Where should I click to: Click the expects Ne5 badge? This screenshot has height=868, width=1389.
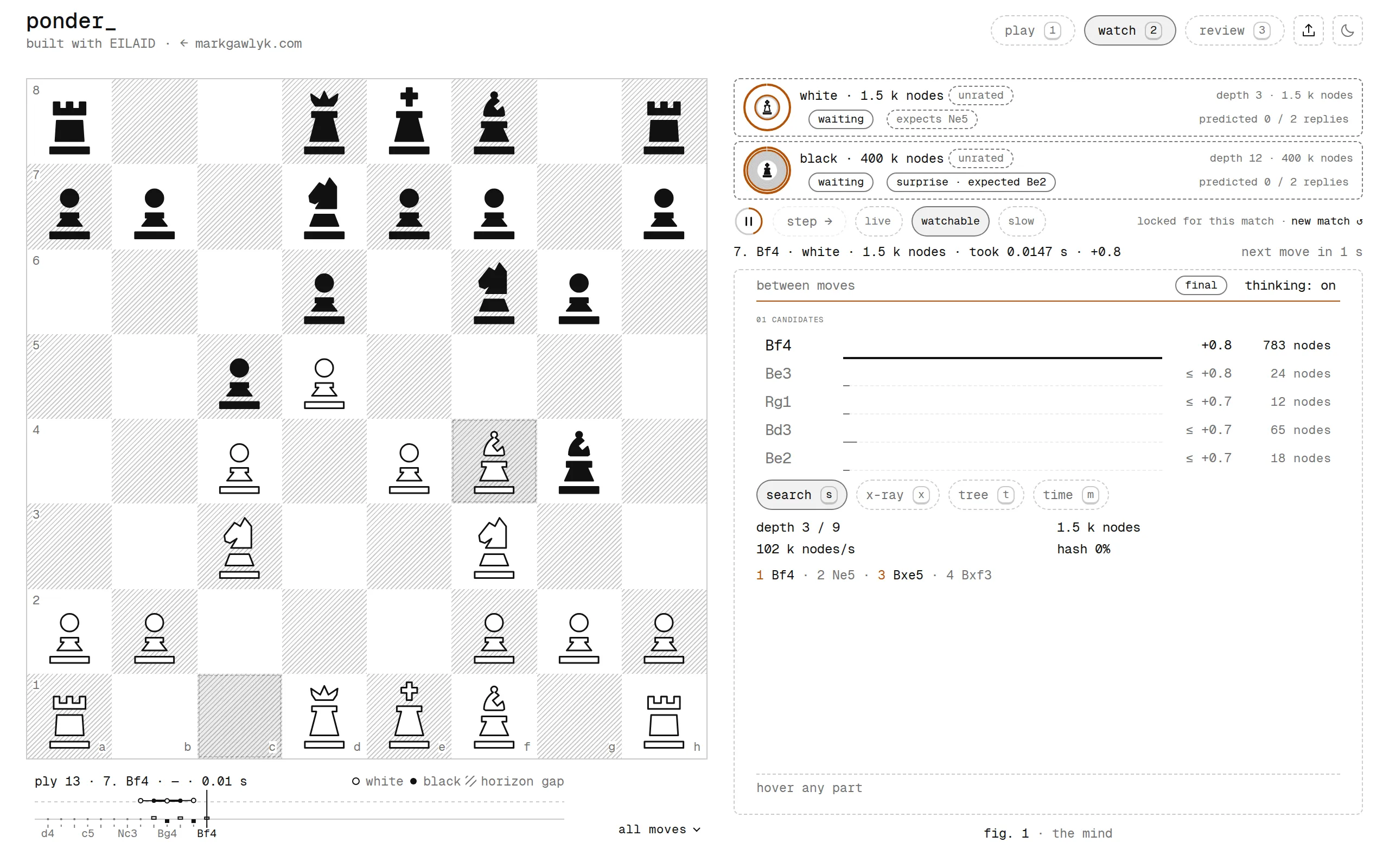pyautogui.click(x=932, y=119)
